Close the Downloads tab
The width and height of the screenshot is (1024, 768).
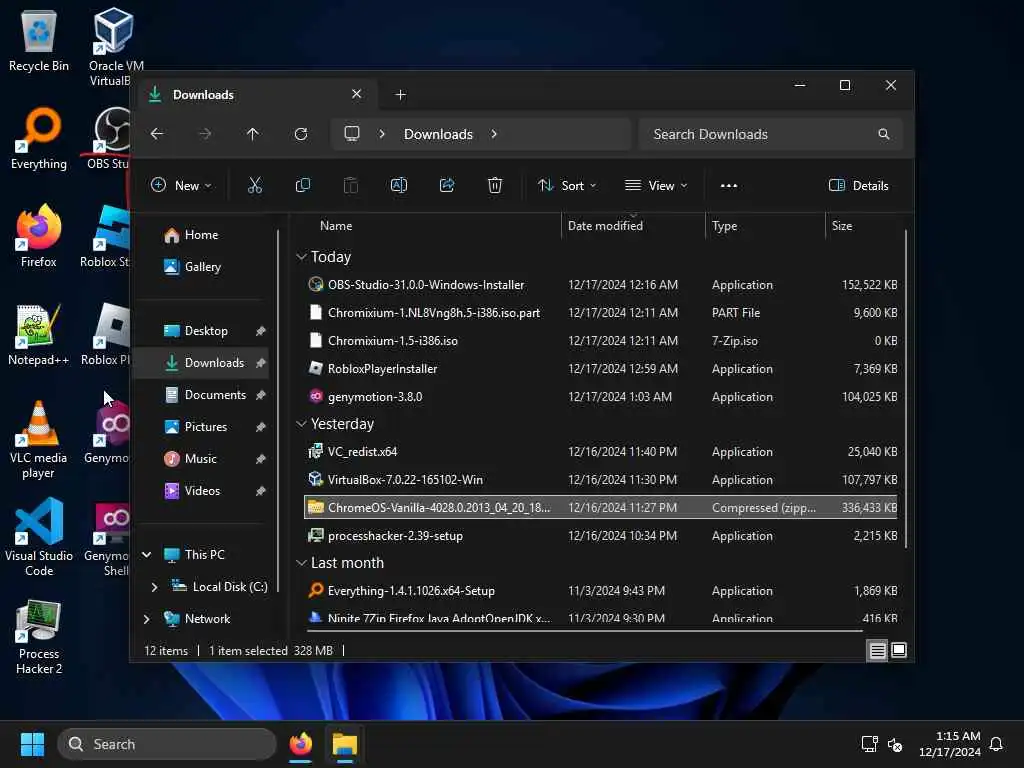pyautogui.click(x=357, y=94)
